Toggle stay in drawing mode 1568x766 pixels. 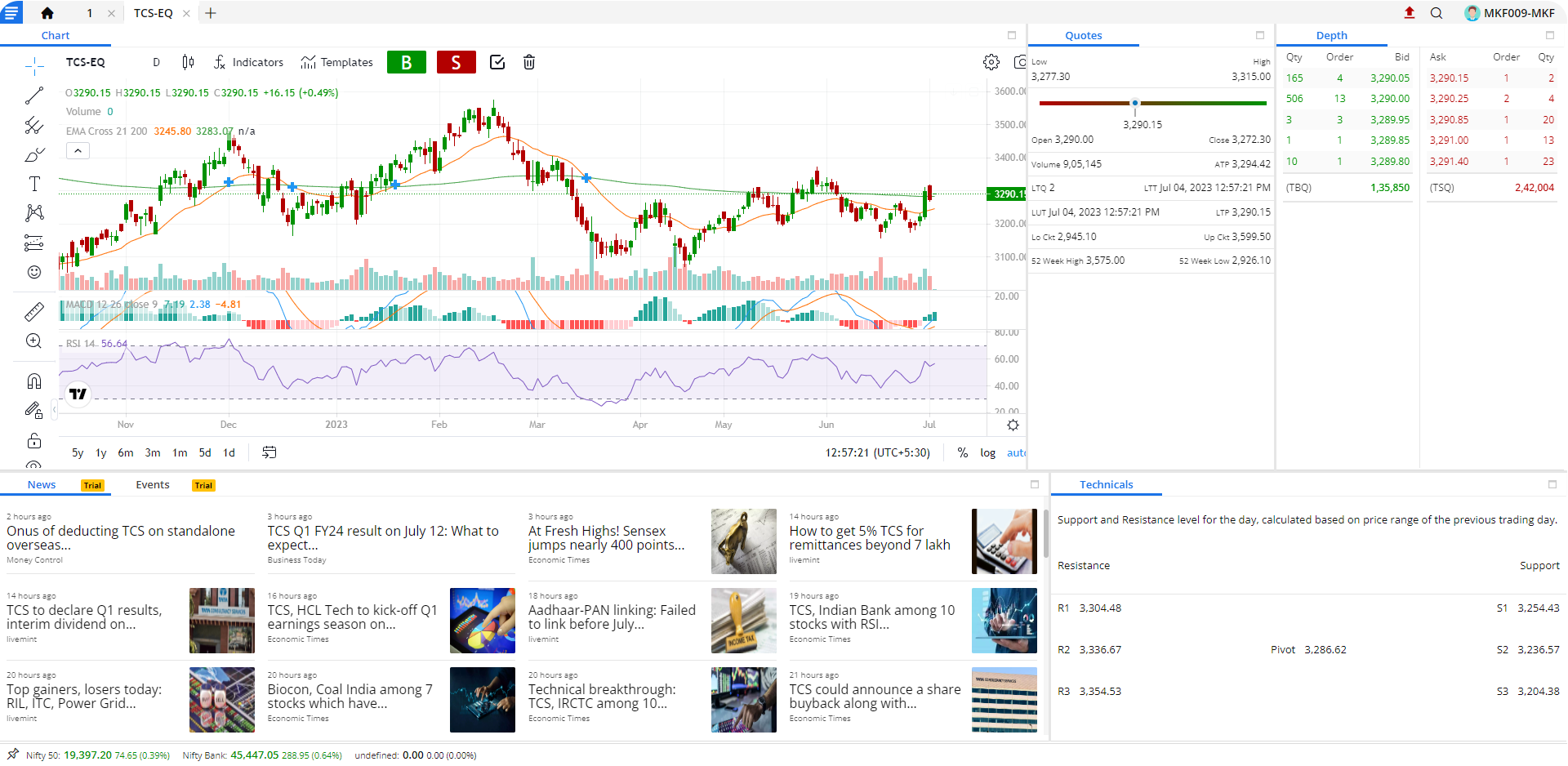[34, 411]
